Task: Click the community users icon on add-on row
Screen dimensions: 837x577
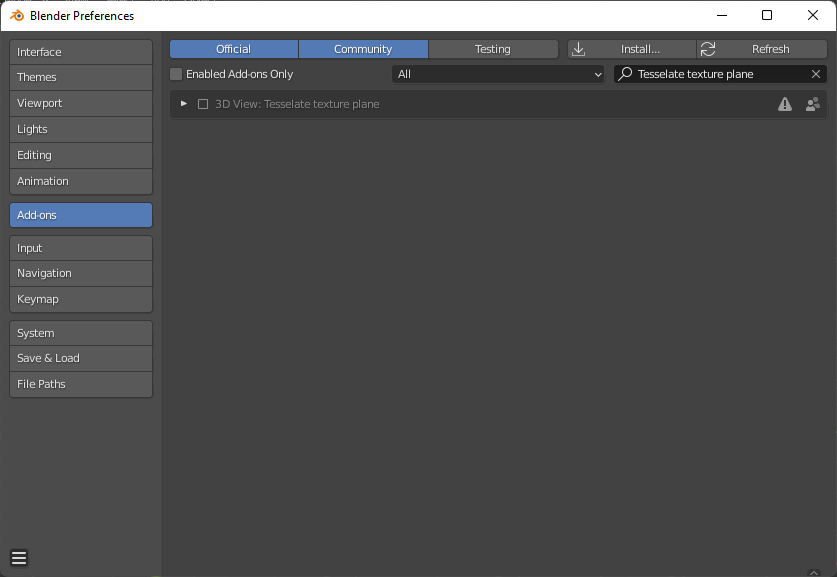Action: point(812,104)
